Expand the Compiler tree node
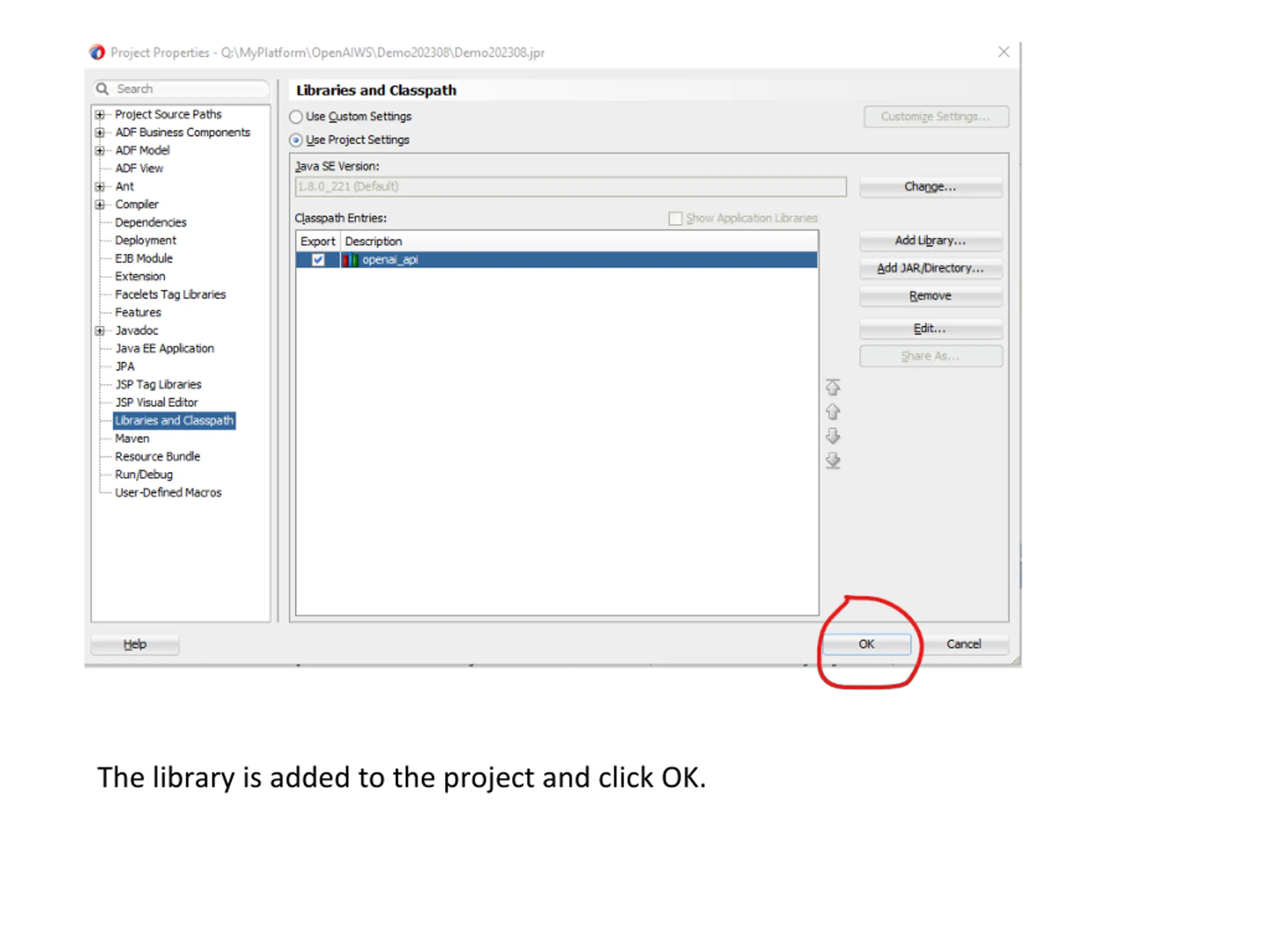 [x=100, y=205]
